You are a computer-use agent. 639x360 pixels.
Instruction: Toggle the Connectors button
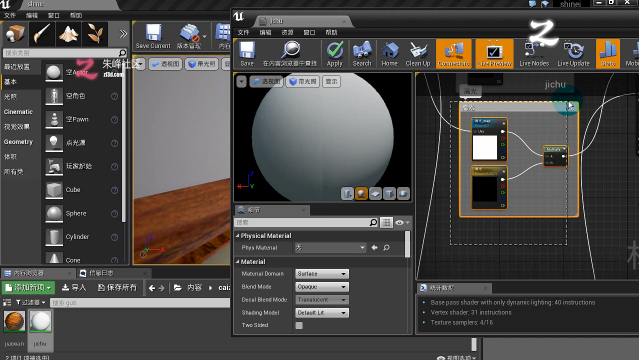pyautogui.click(x=454, y=53)
